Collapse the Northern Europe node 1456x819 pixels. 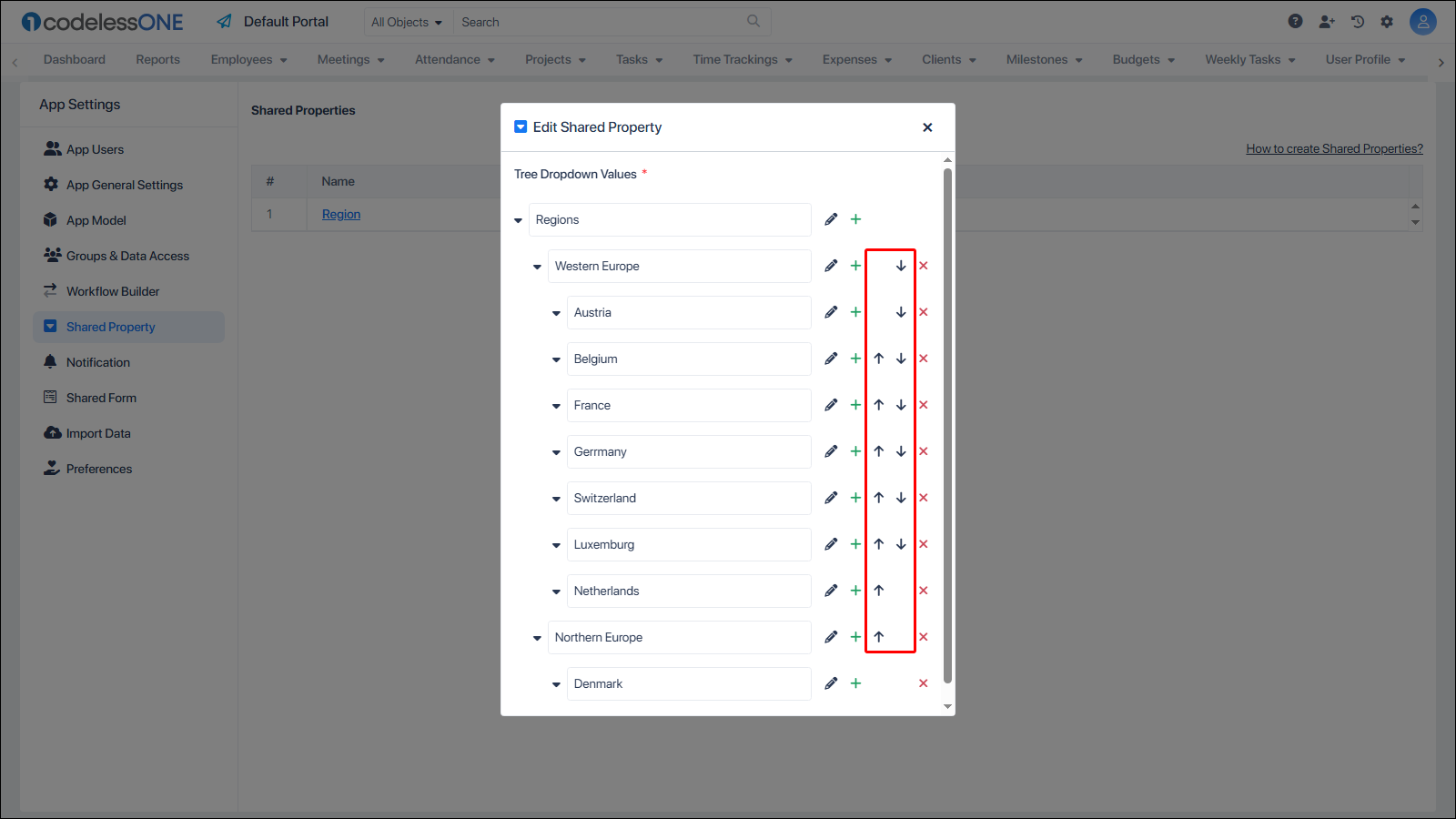coord(537,638)
